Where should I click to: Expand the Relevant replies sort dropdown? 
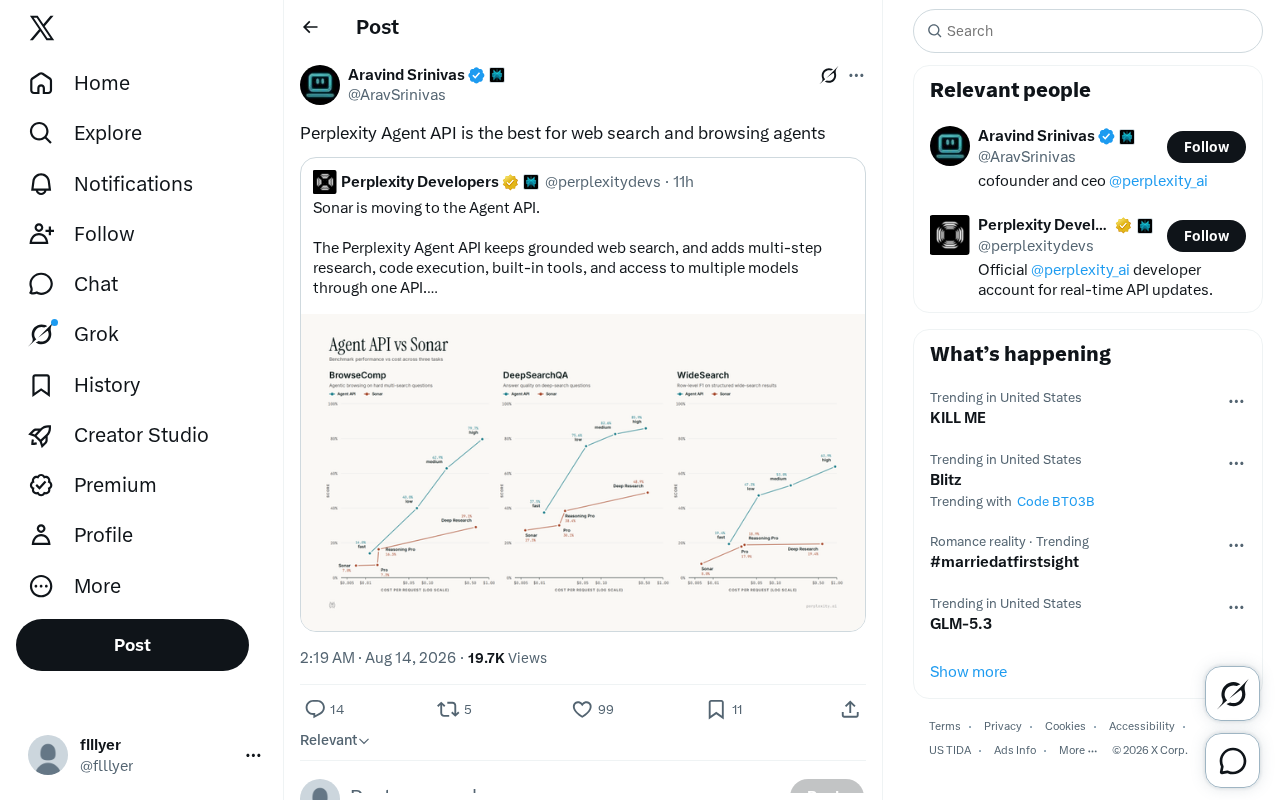click(x=335, y=740)
